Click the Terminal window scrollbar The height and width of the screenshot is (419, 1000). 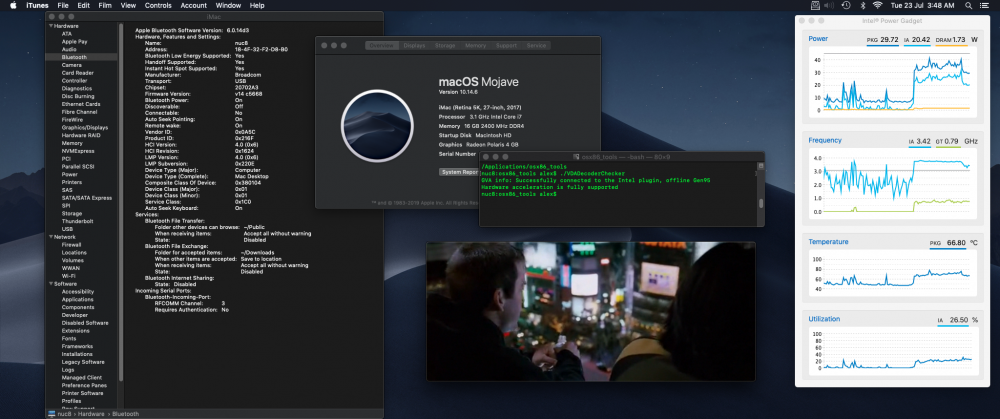(x=760, y=203)
